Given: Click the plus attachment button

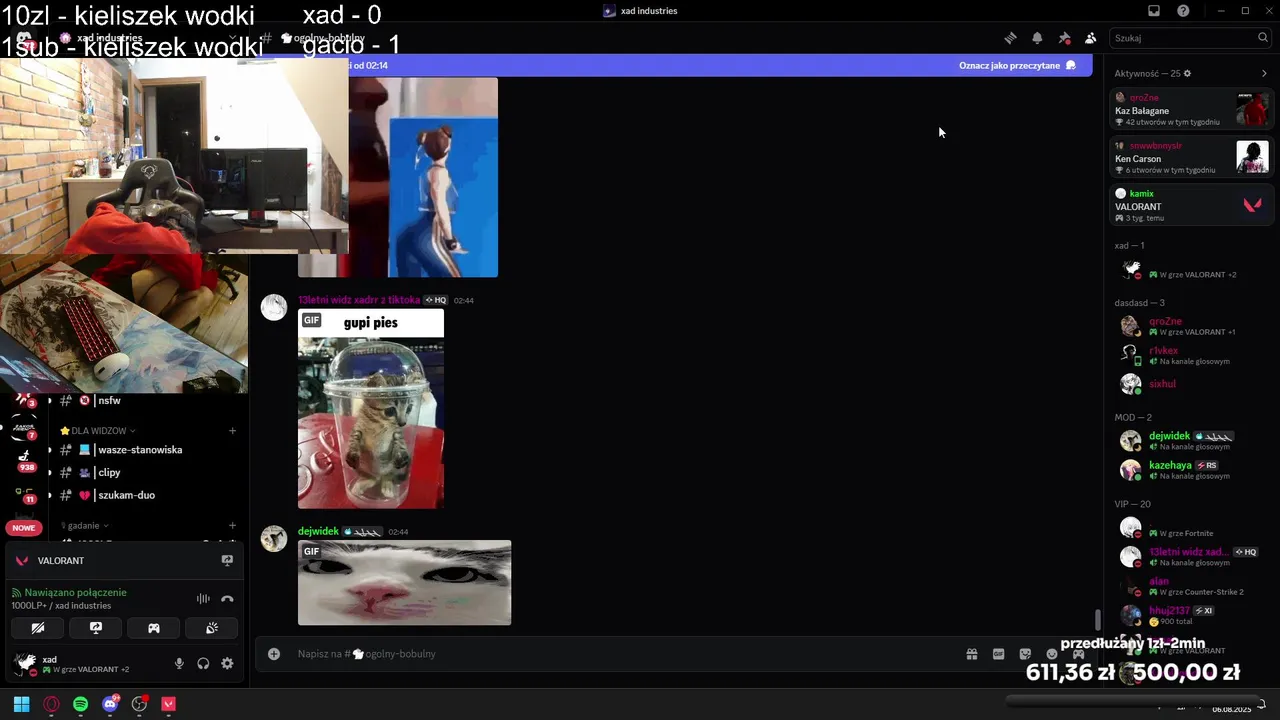Looking at the screenshot, I should tap(274, 654).
